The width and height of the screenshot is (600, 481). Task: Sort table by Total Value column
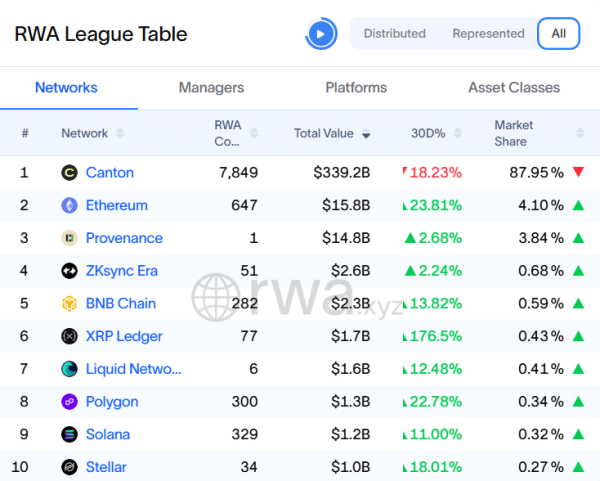click(332, 134)
